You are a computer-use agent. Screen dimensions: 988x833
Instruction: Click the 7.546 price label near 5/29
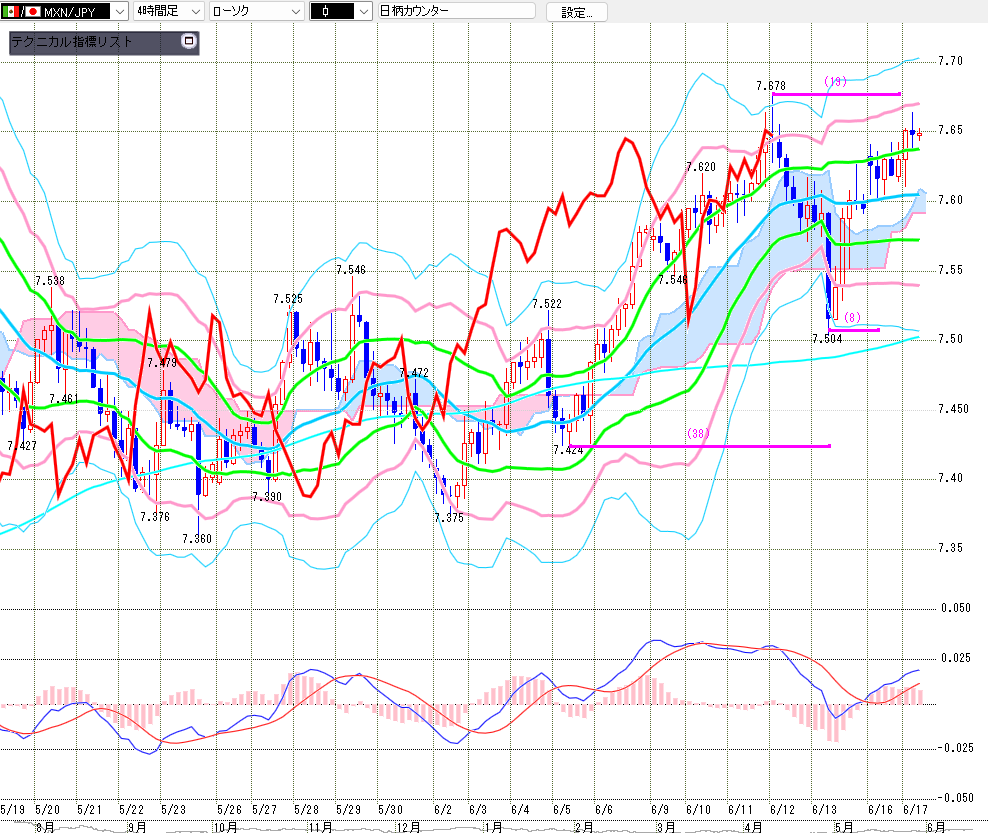point(351,270)
